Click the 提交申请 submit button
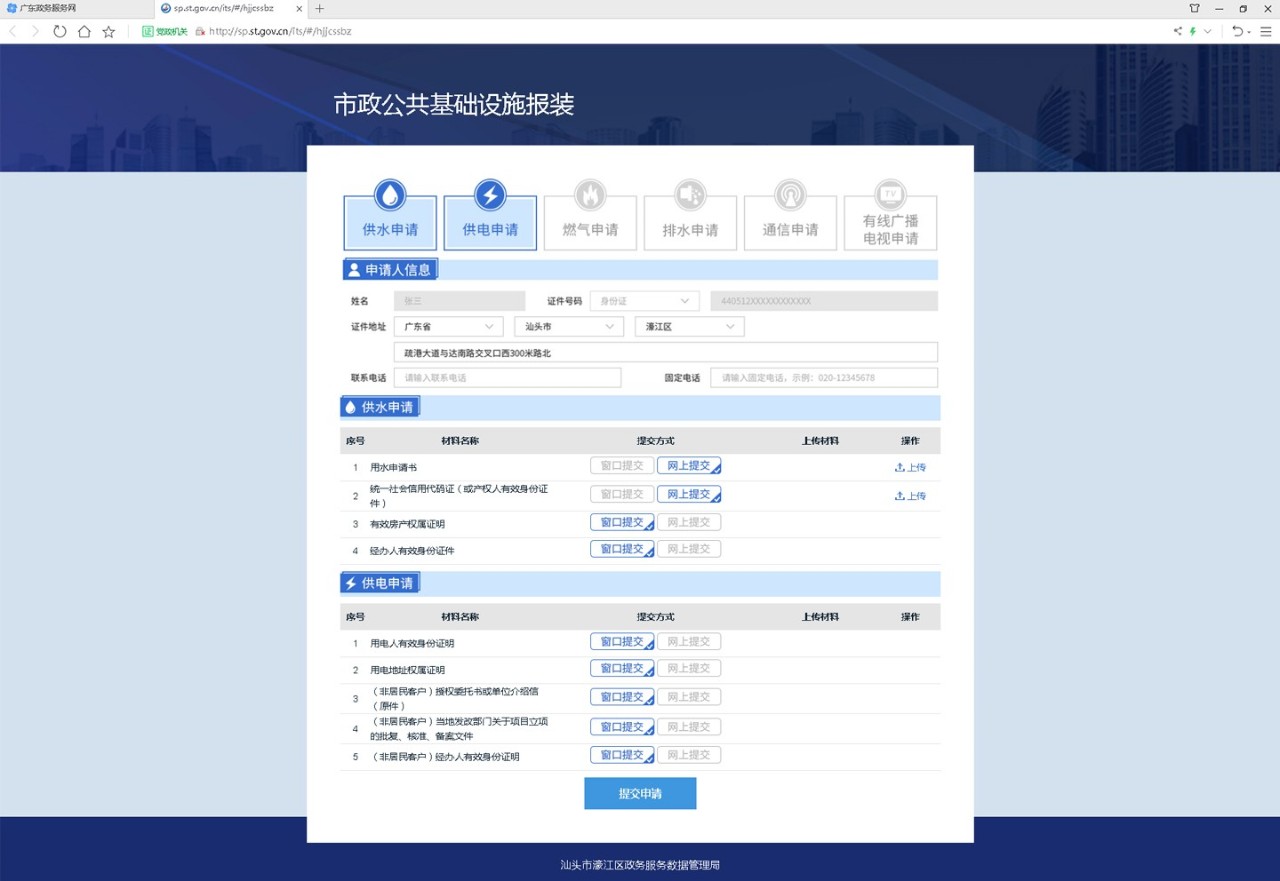This screenshot has height=881, width=1280. coord(640,793)
